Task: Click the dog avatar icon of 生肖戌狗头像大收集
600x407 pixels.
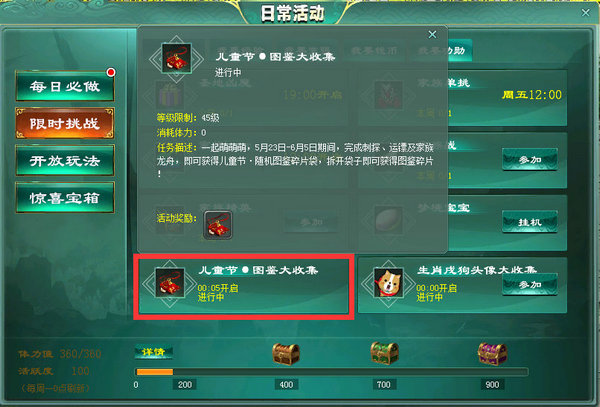Action: (388, 283)
